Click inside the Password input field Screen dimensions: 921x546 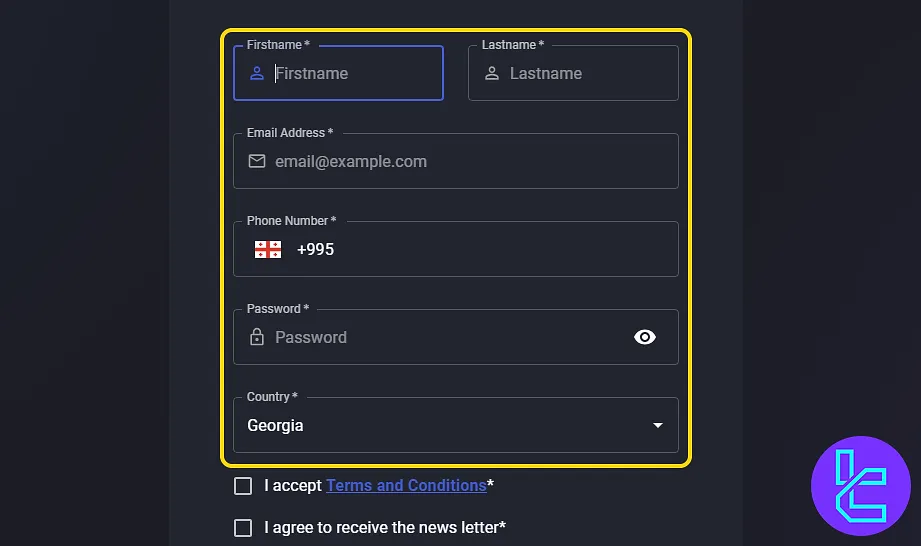[x=440, y=337]
